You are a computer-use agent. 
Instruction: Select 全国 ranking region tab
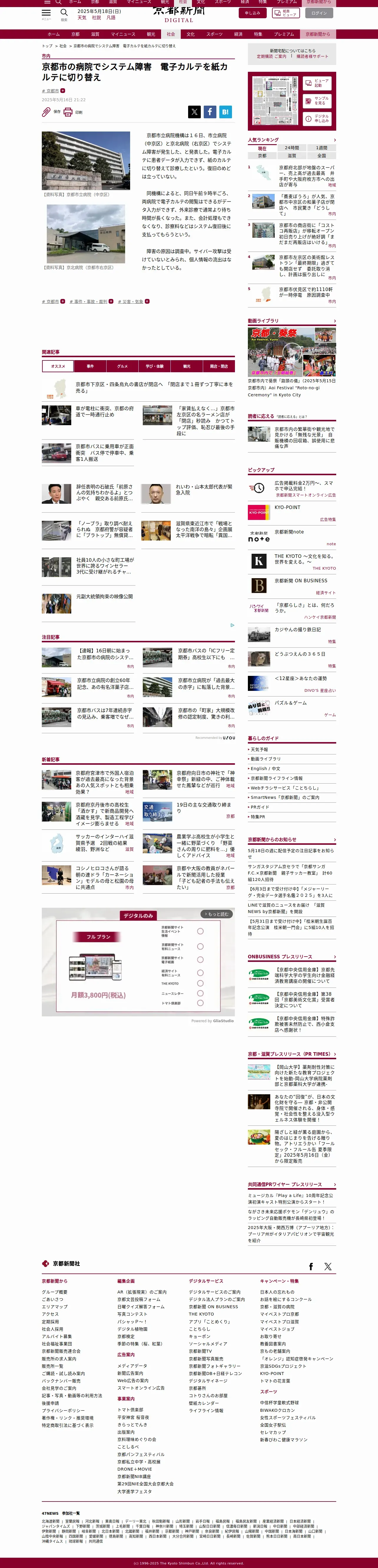321,155
